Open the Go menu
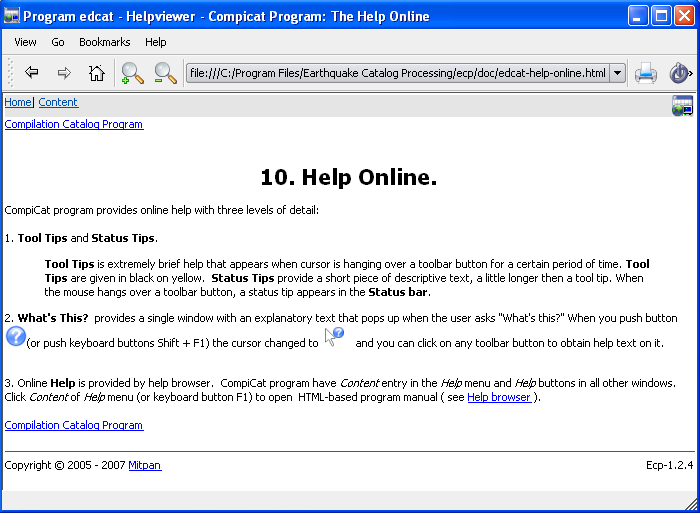 pos(58,42)
